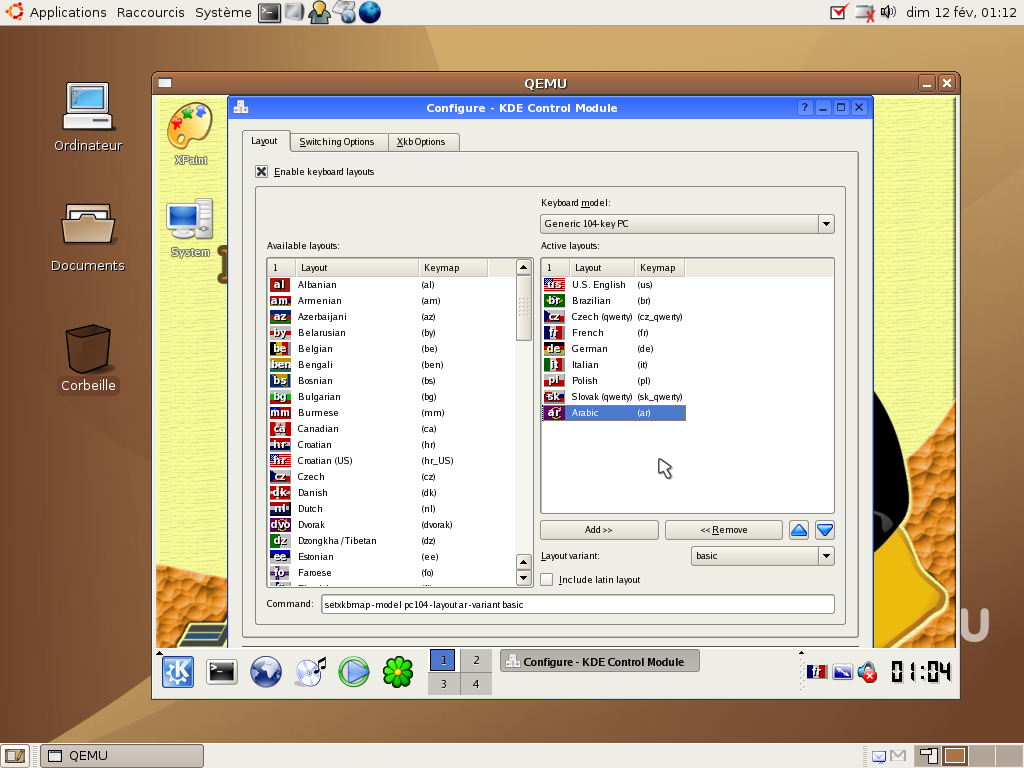
Task: Click the << Remove button
Action: click(724, 530)
